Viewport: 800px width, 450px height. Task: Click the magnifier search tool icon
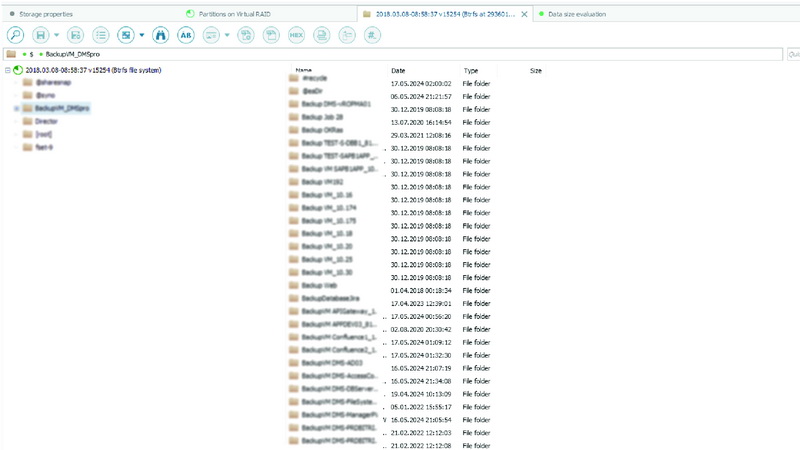click(15, 35)
